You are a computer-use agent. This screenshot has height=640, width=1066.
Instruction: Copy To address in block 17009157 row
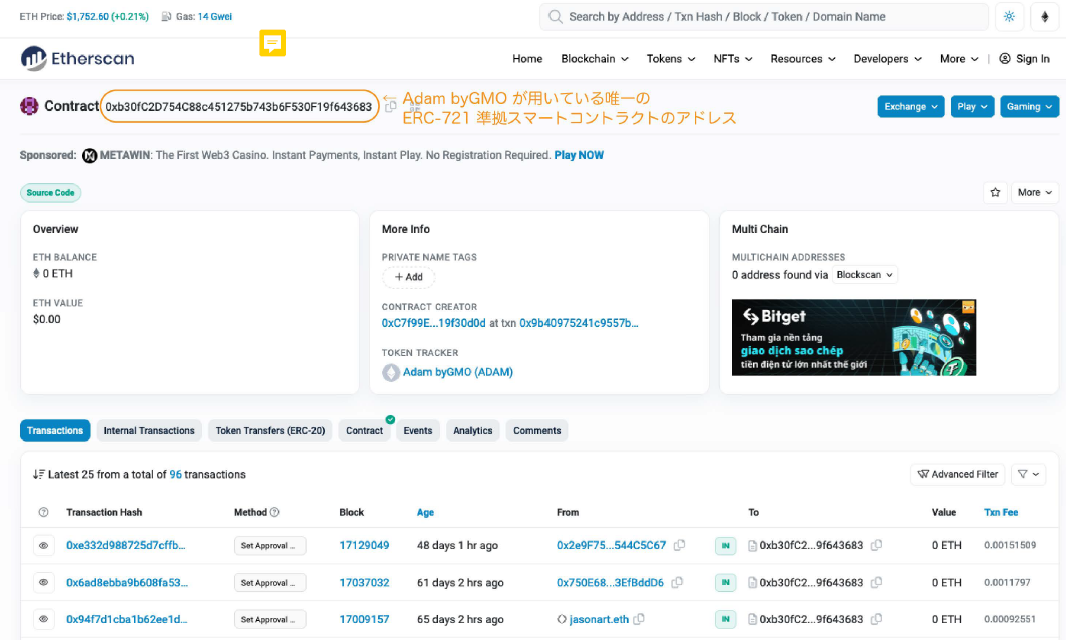pos(876,619)
